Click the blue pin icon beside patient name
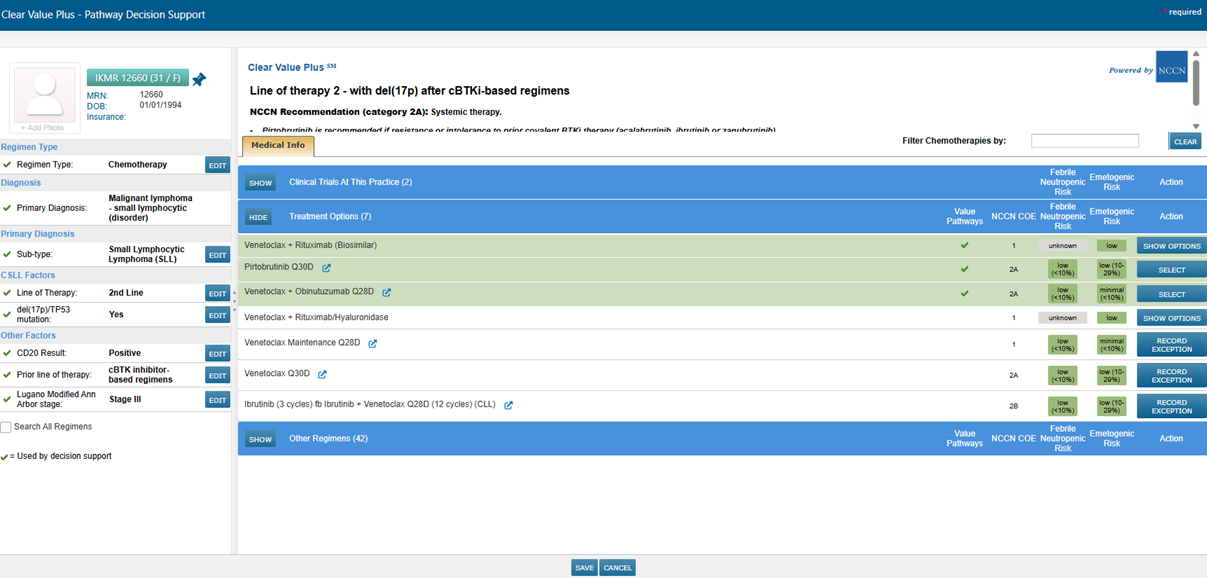 point(199,79)
